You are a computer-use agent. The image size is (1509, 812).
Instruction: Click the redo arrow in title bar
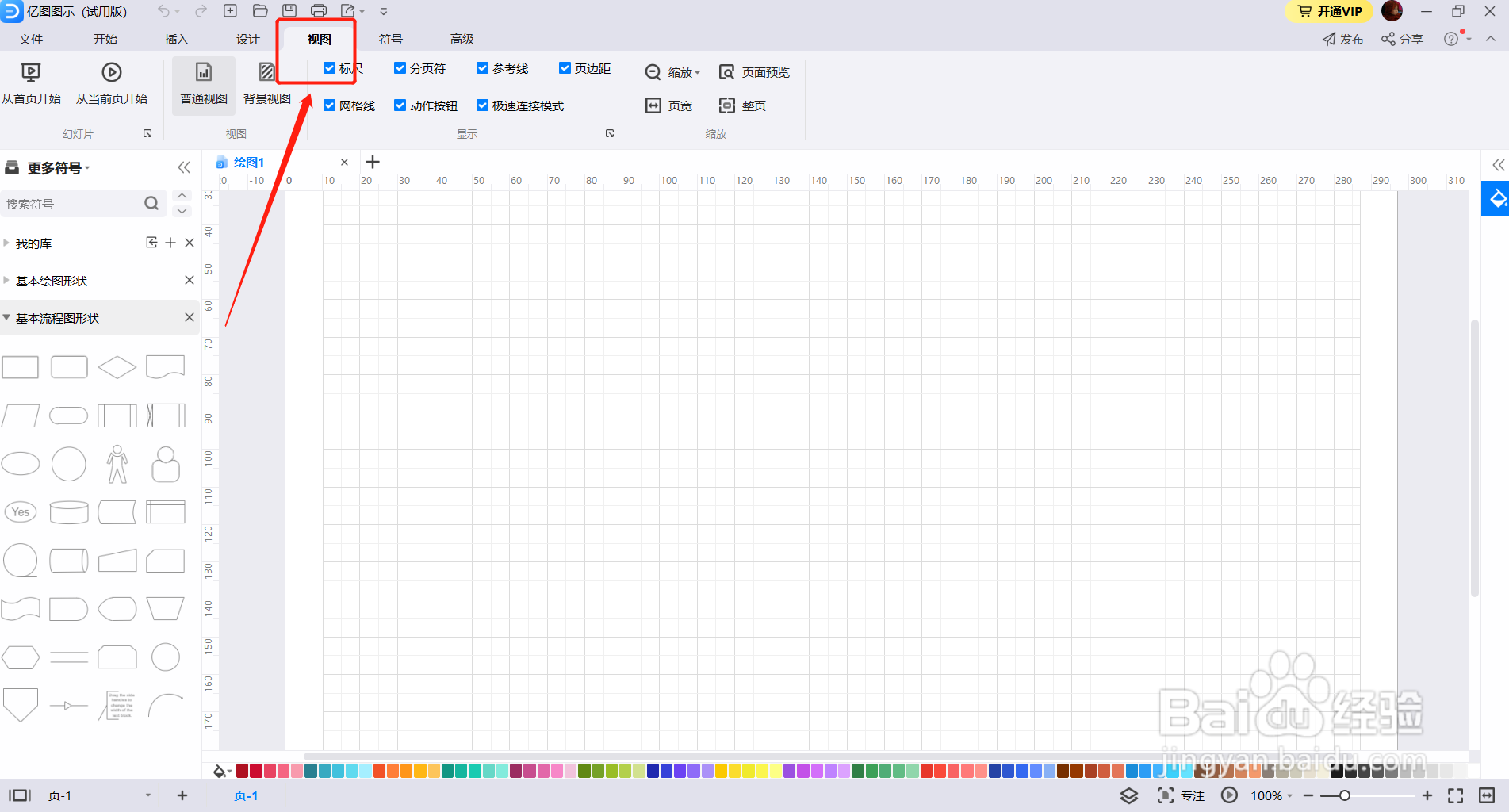click(x=201, y=11)
